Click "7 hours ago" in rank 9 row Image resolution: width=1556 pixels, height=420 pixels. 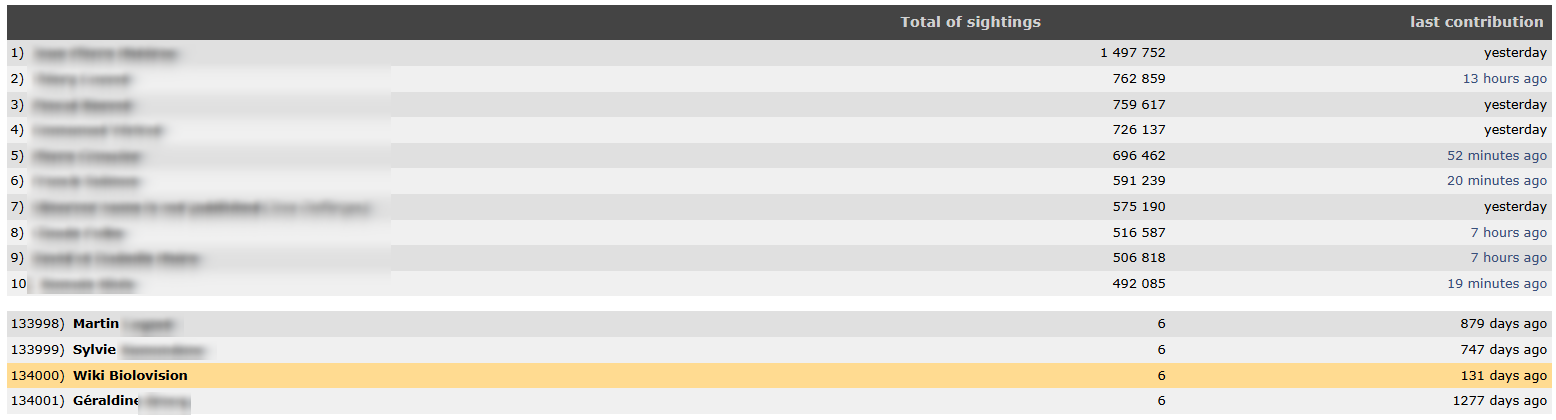click(1508, 258)
